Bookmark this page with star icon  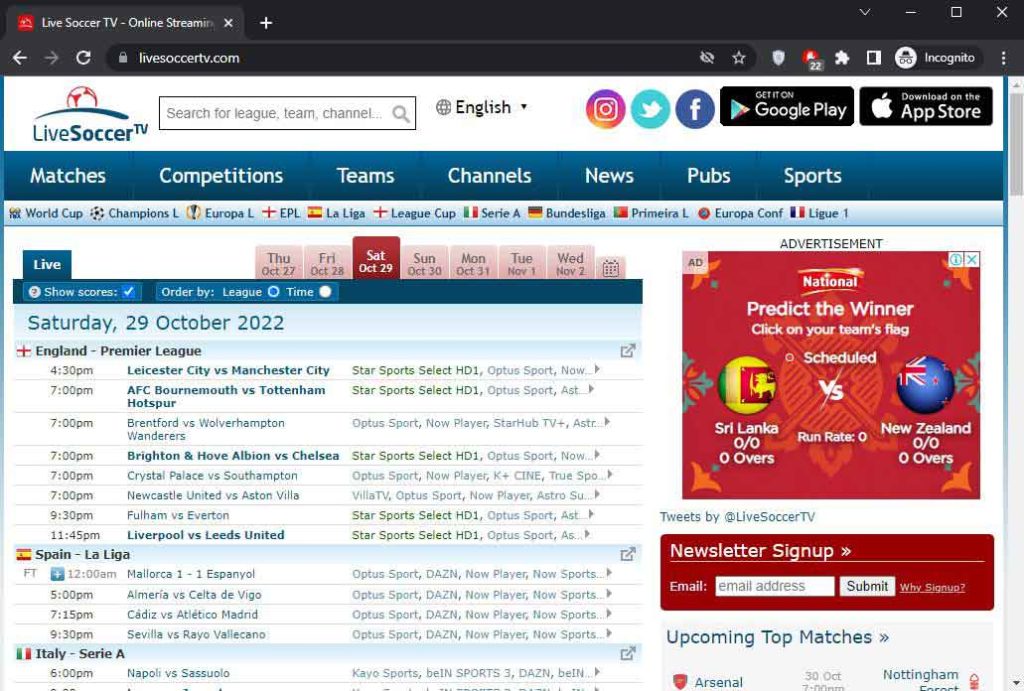pos(739,58)
